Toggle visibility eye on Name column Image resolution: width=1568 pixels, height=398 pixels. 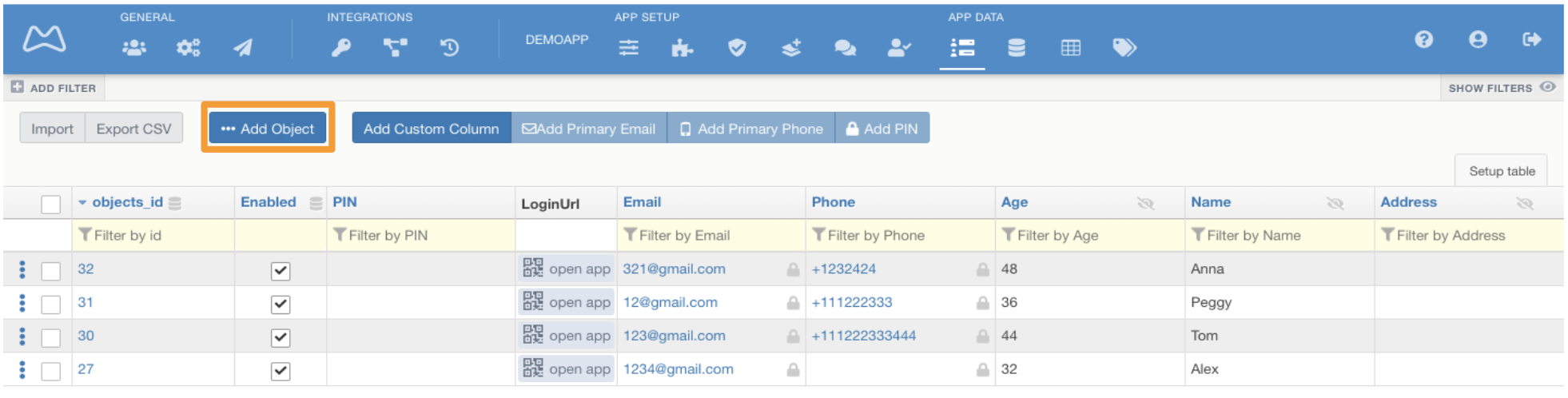coord(1335,204)
